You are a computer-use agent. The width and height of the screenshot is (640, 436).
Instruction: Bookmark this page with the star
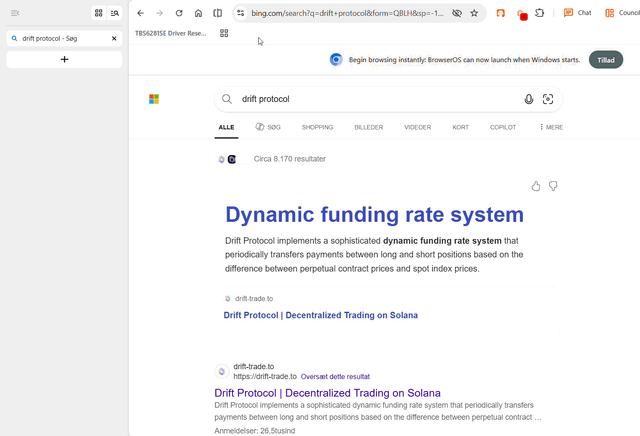pyautogui.click(x=474, y=13)
